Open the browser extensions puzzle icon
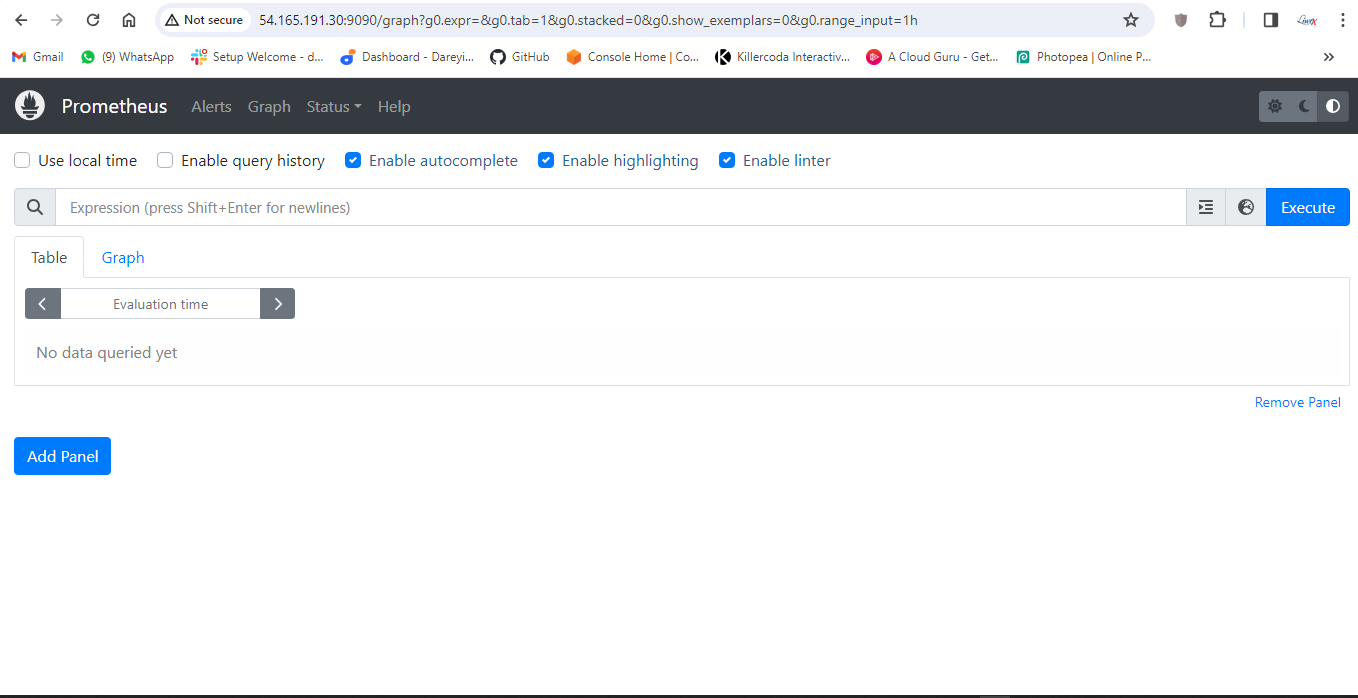Image resolution: width=1358 pixels, height=698 pixels. (x=1217, y=20)
